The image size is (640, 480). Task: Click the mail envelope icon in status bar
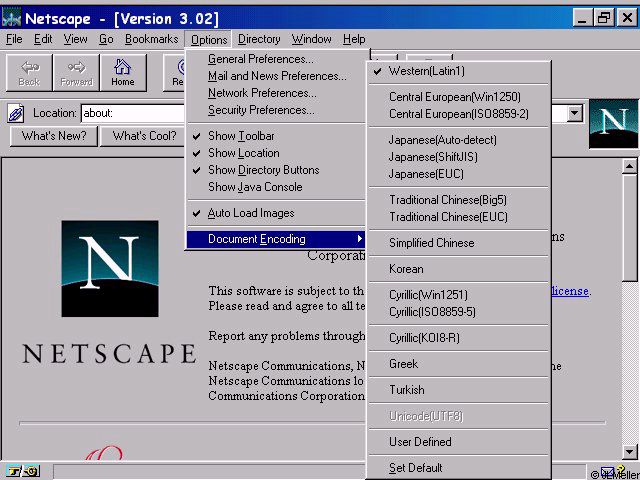point(607,472)
